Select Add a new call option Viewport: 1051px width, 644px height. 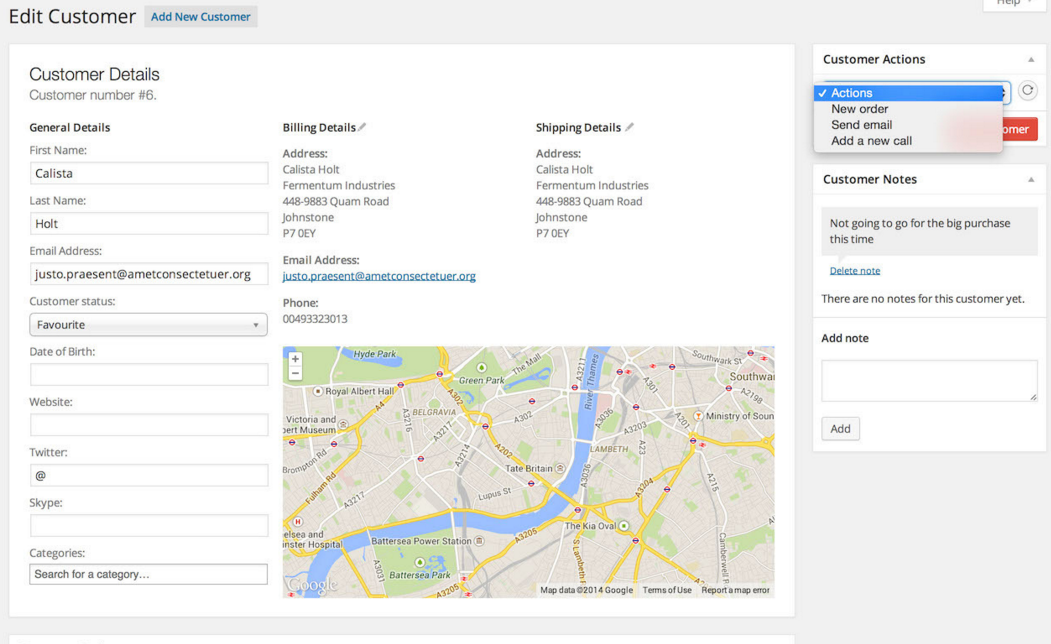coord(871,141)
